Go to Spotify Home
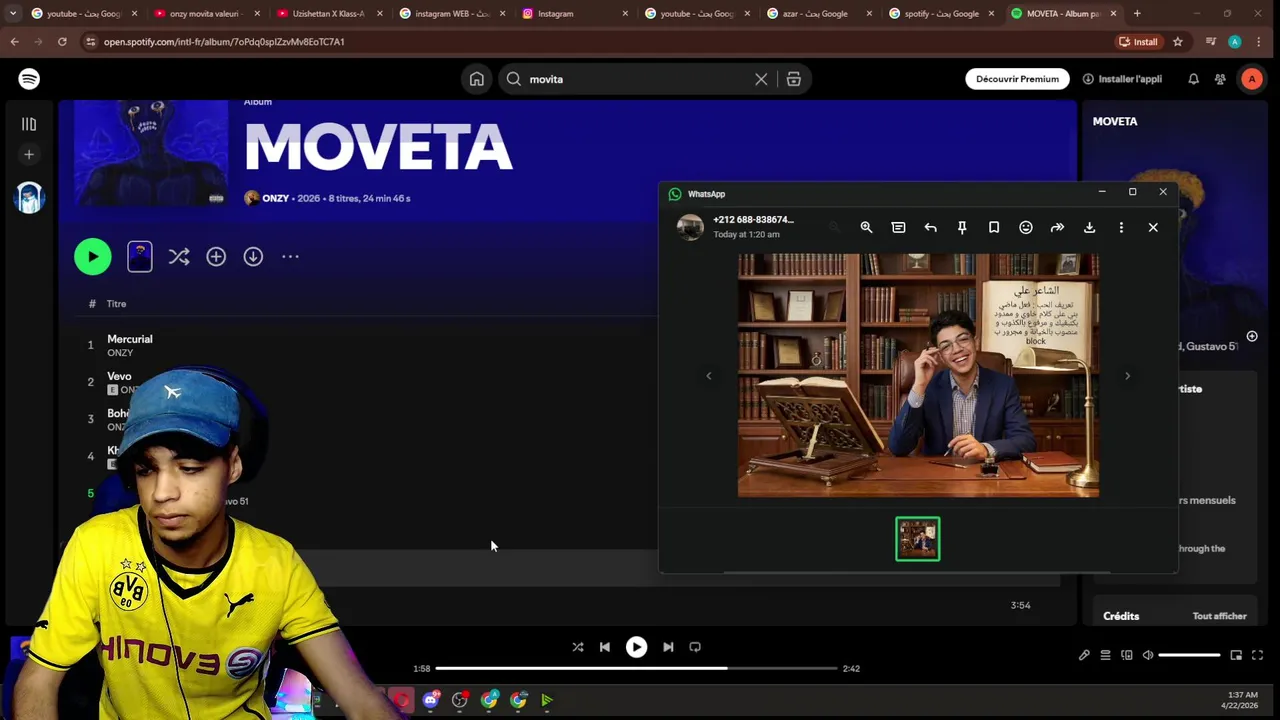 coord(477,79)
